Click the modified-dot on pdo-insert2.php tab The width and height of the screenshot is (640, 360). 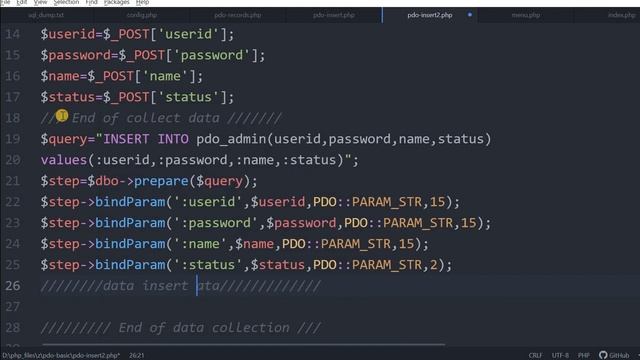pos(470,15)
